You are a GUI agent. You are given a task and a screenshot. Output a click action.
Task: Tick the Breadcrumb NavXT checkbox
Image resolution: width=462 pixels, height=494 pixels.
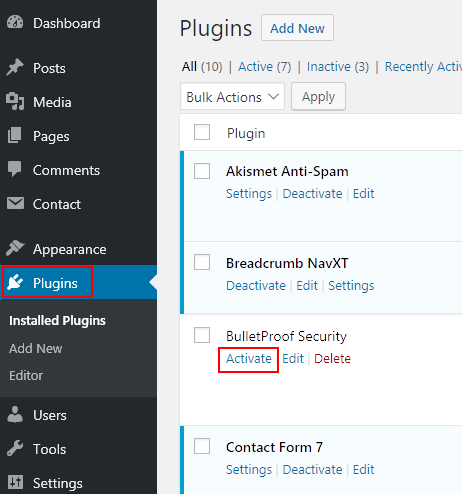[202, 262]
